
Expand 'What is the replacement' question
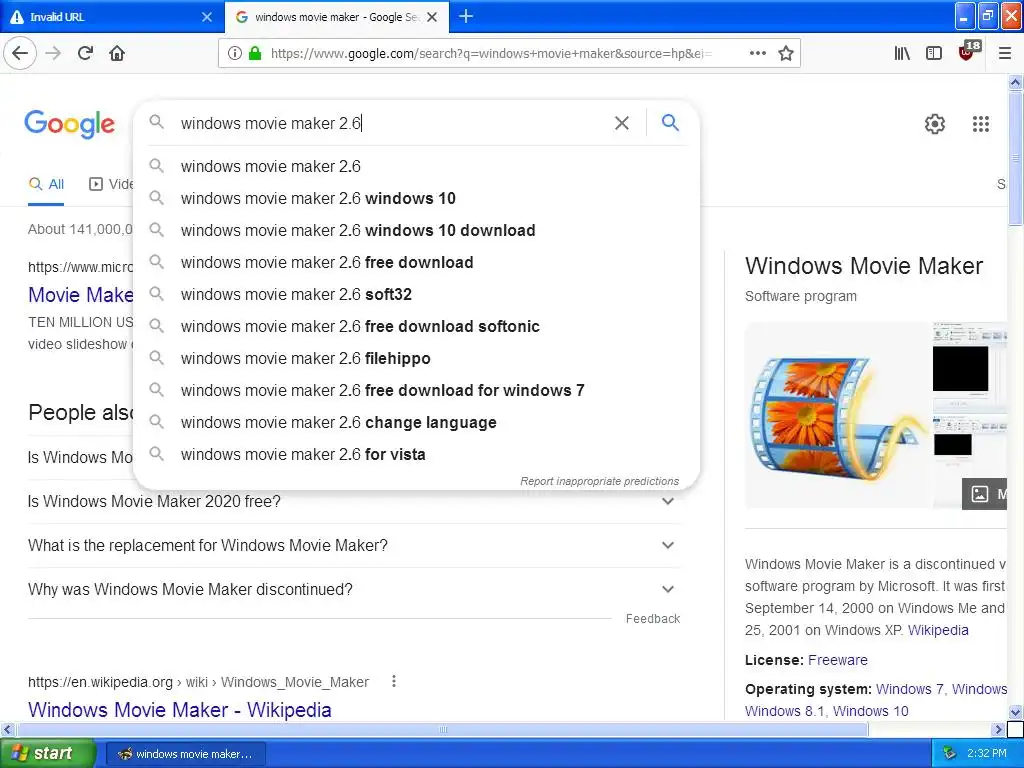(353, 545)
